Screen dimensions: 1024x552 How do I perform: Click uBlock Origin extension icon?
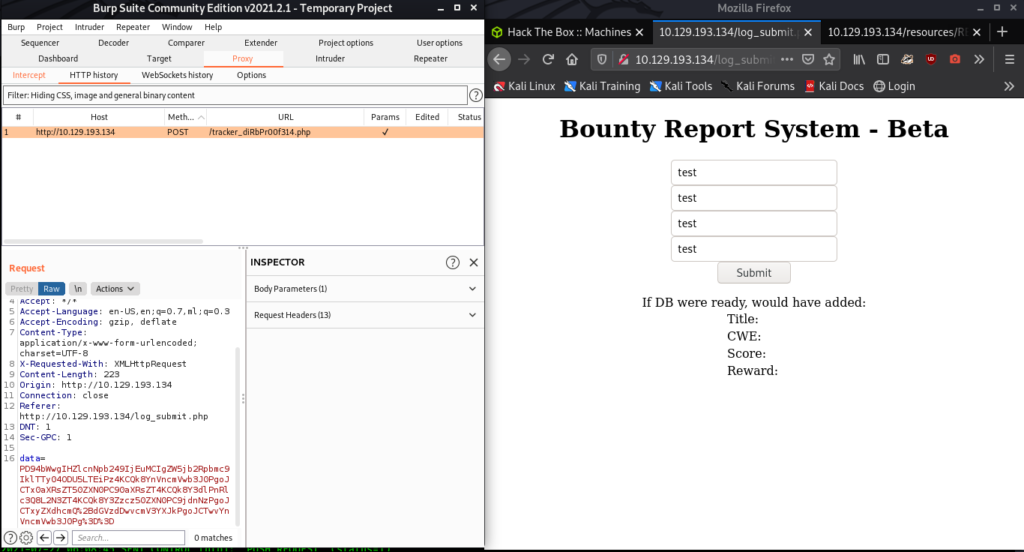931,59
